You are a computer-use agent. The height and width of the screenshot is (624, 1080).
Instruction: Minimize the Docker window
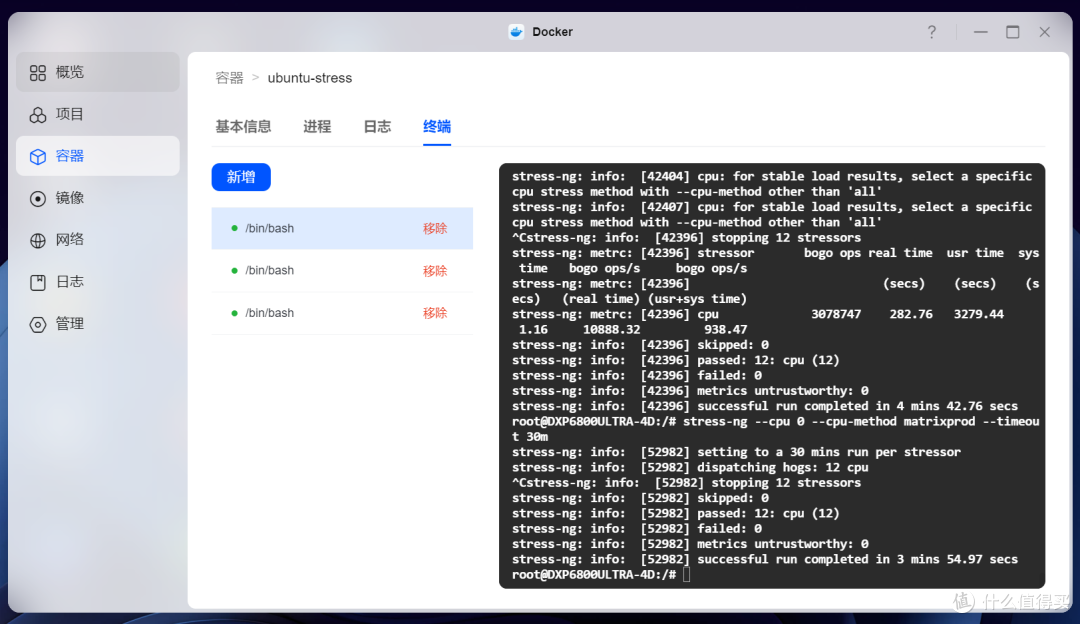[x=981, y=32]
